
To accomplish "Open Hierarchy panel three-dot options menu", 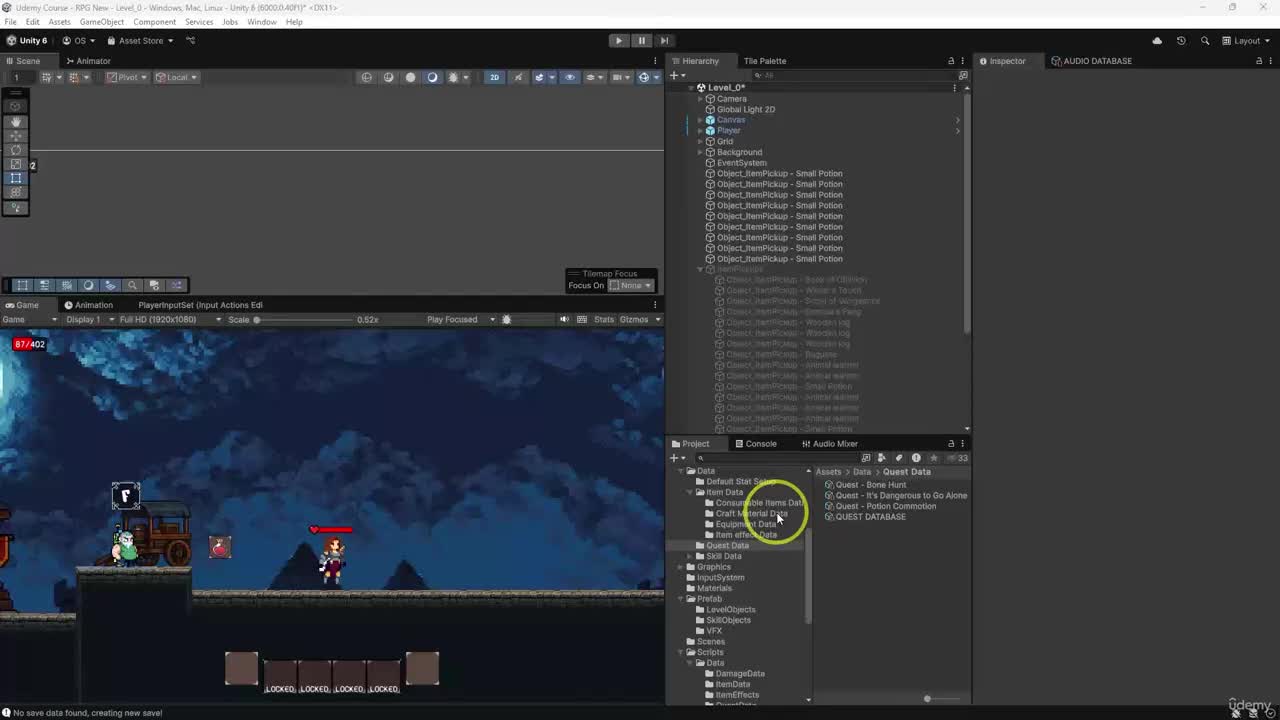I will tap(962, 61).
